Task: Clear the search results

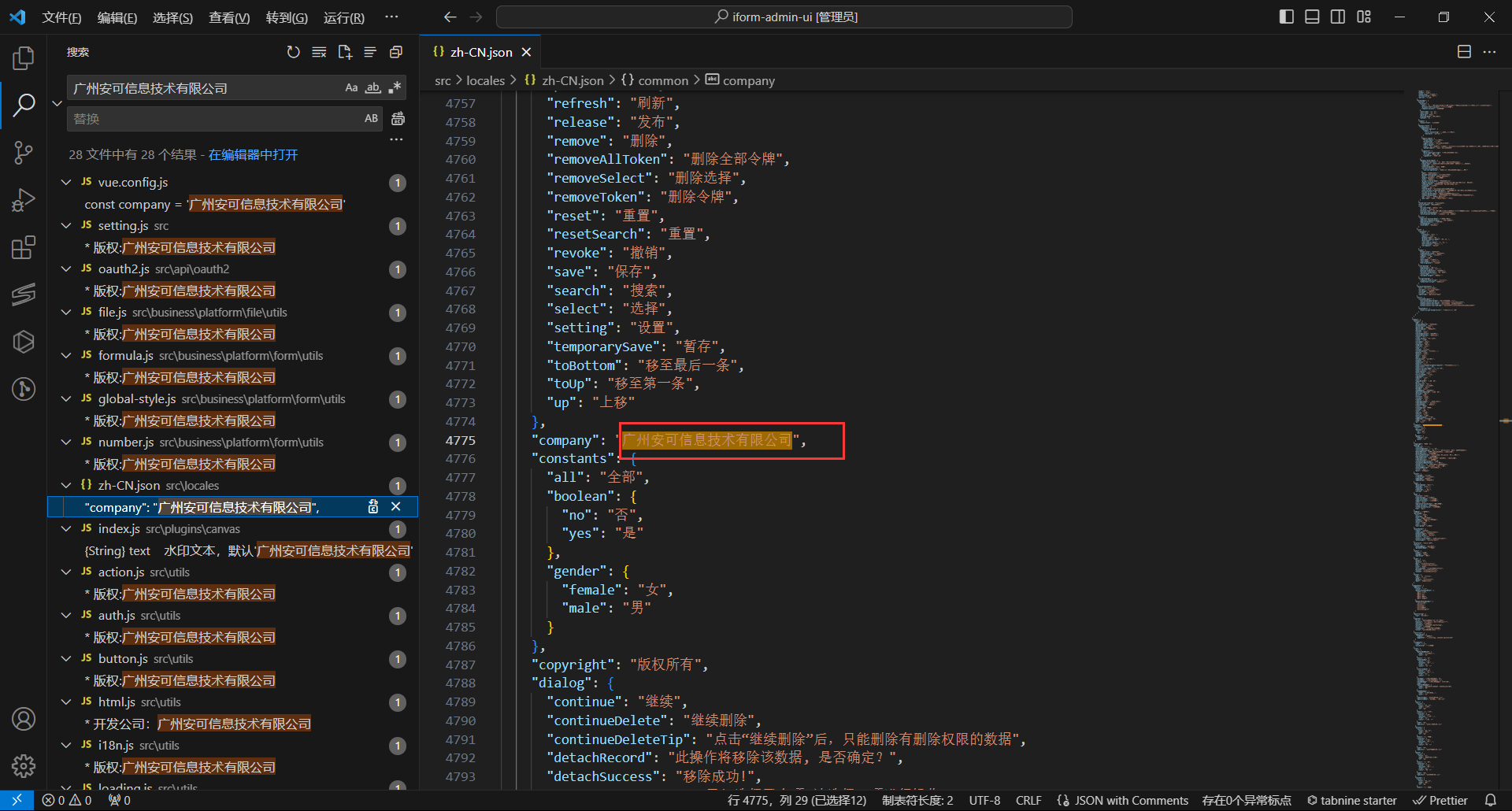Action: pos(319,52)
